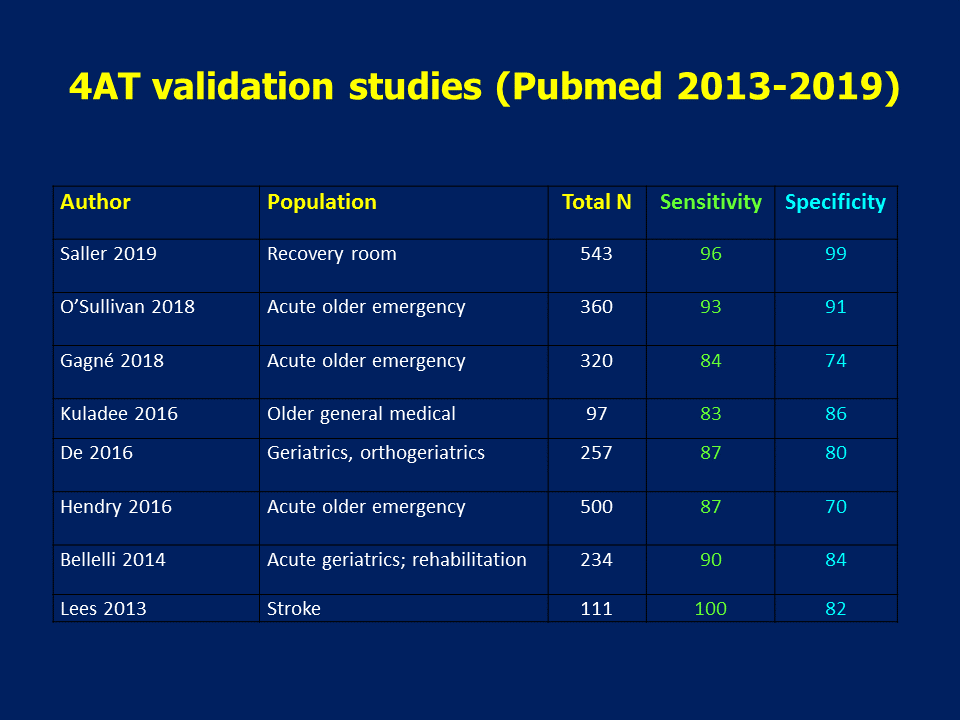Click specificity value 82
The height and width of the screenshot is (720, 960).
836,609
